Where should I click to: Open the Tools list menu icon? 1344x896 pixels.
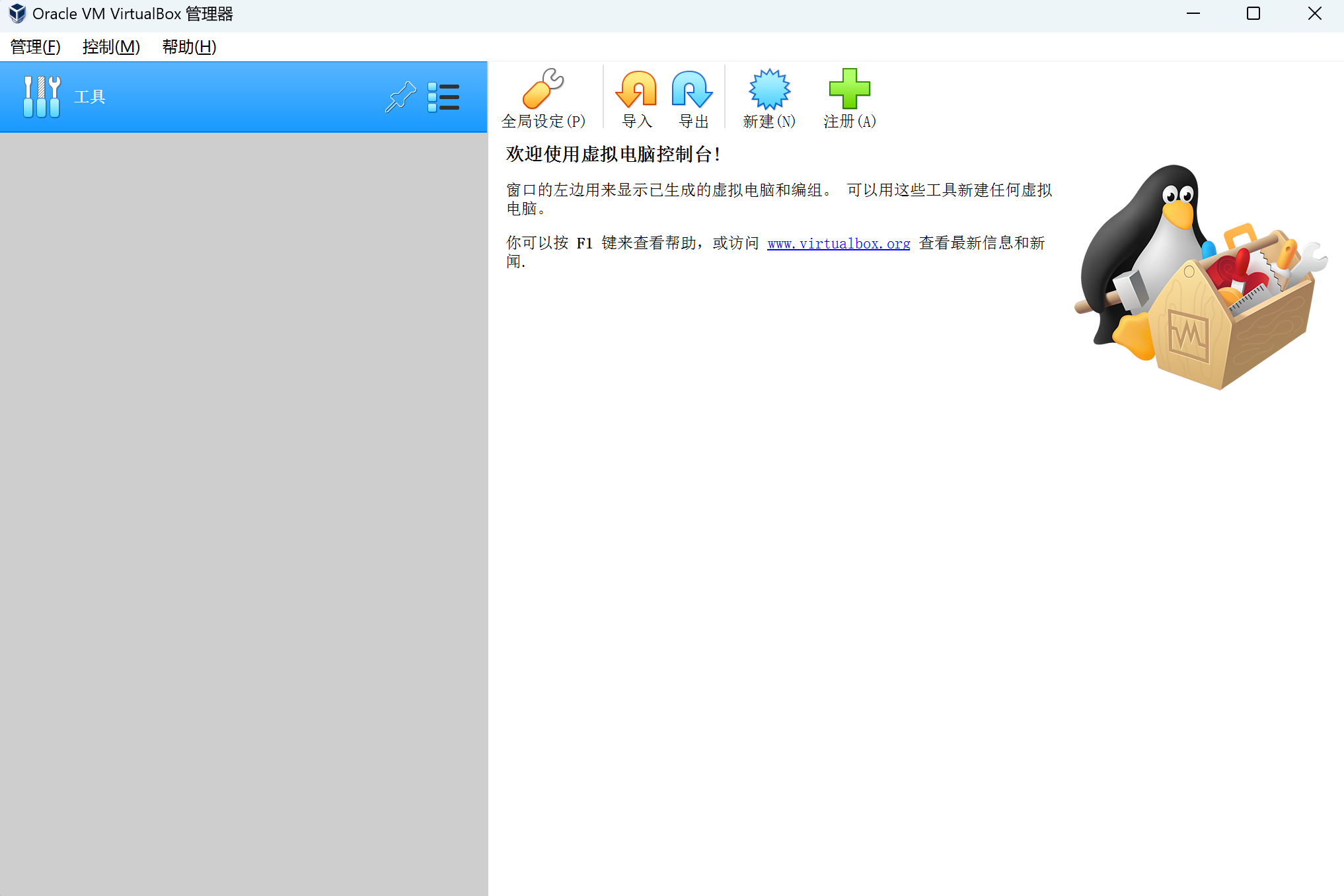pyautogui.click(x=443, y=97)
